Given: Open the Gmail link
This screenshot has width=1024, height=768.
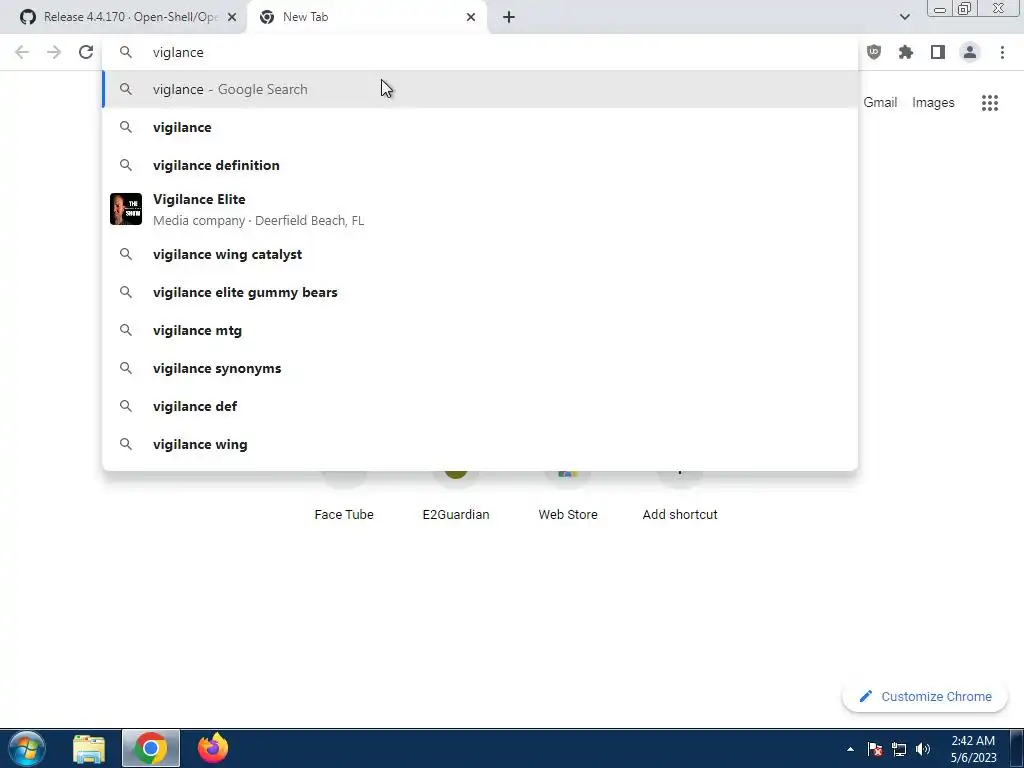Looking at the screenshot, I should point(880,103).
